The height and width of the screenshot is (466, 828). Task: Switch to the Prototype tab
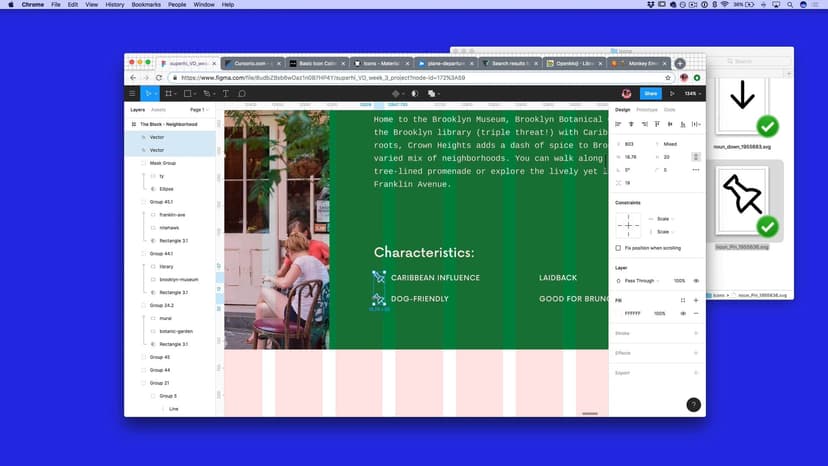[647, 110]
